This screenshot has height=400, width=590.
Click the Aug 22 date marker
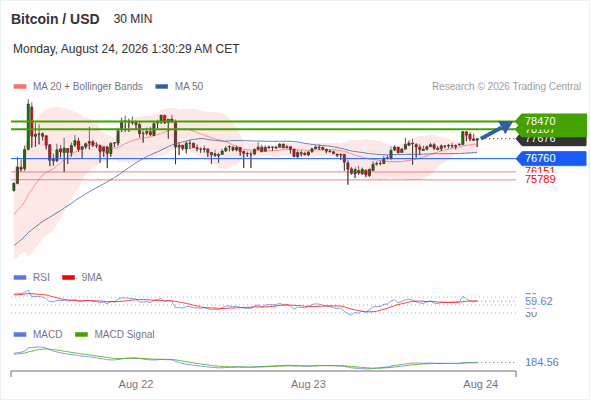pyautogui.click(x=136, y=384)
